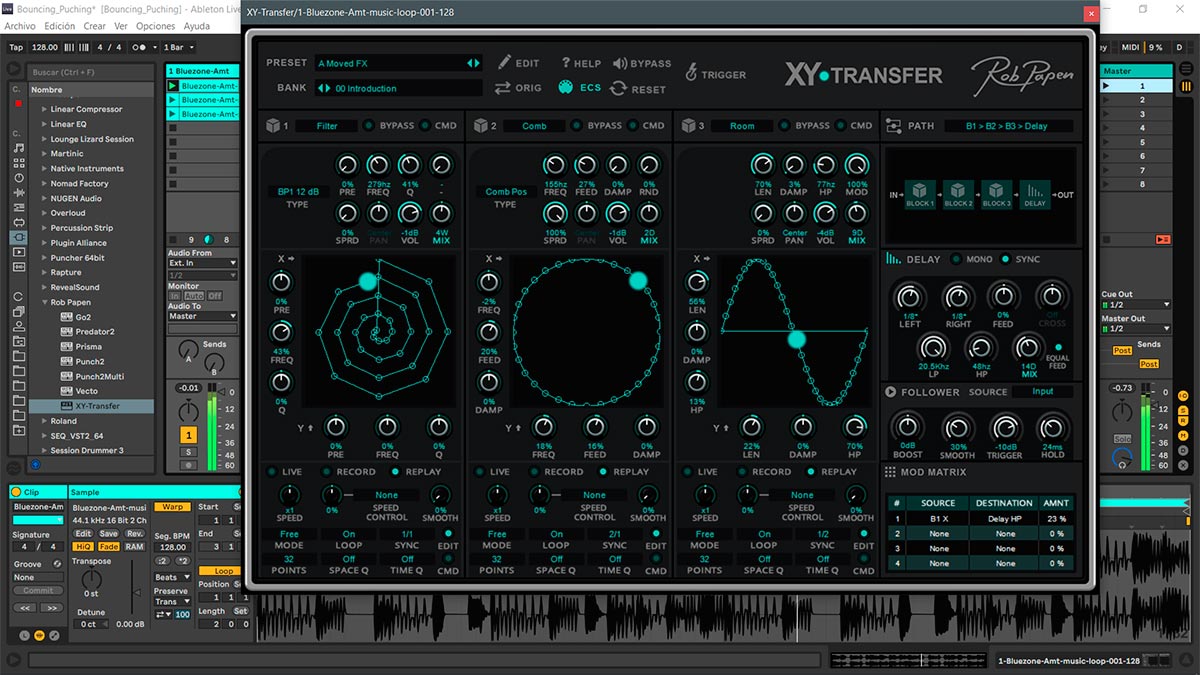Click the pencil Edit icon in XY-Transfer
1200x675 pixels.
pyautogui.click(x=504, y=63)
